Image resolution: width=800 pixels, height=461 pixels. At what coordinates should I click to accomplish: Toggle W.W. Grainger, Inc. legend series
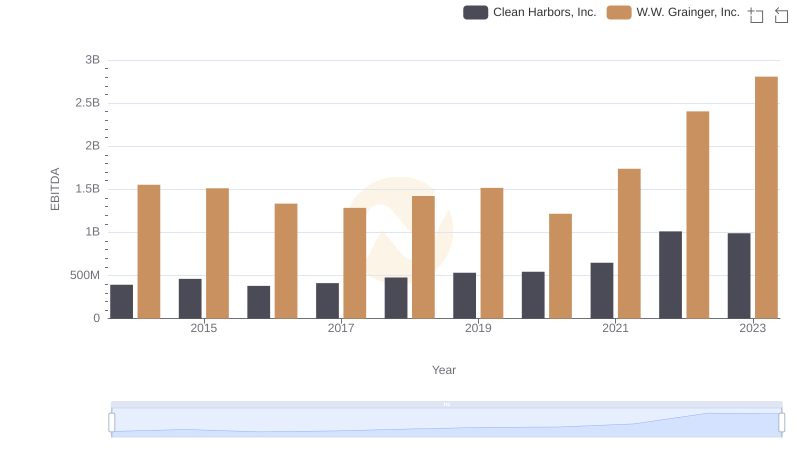(x=673, y=12)
